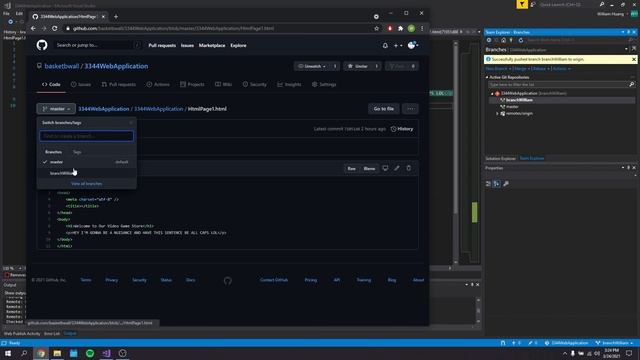Open Explore in the GitHub header
The height and width of the screenshot is (360, 640).
coord(238,46)
